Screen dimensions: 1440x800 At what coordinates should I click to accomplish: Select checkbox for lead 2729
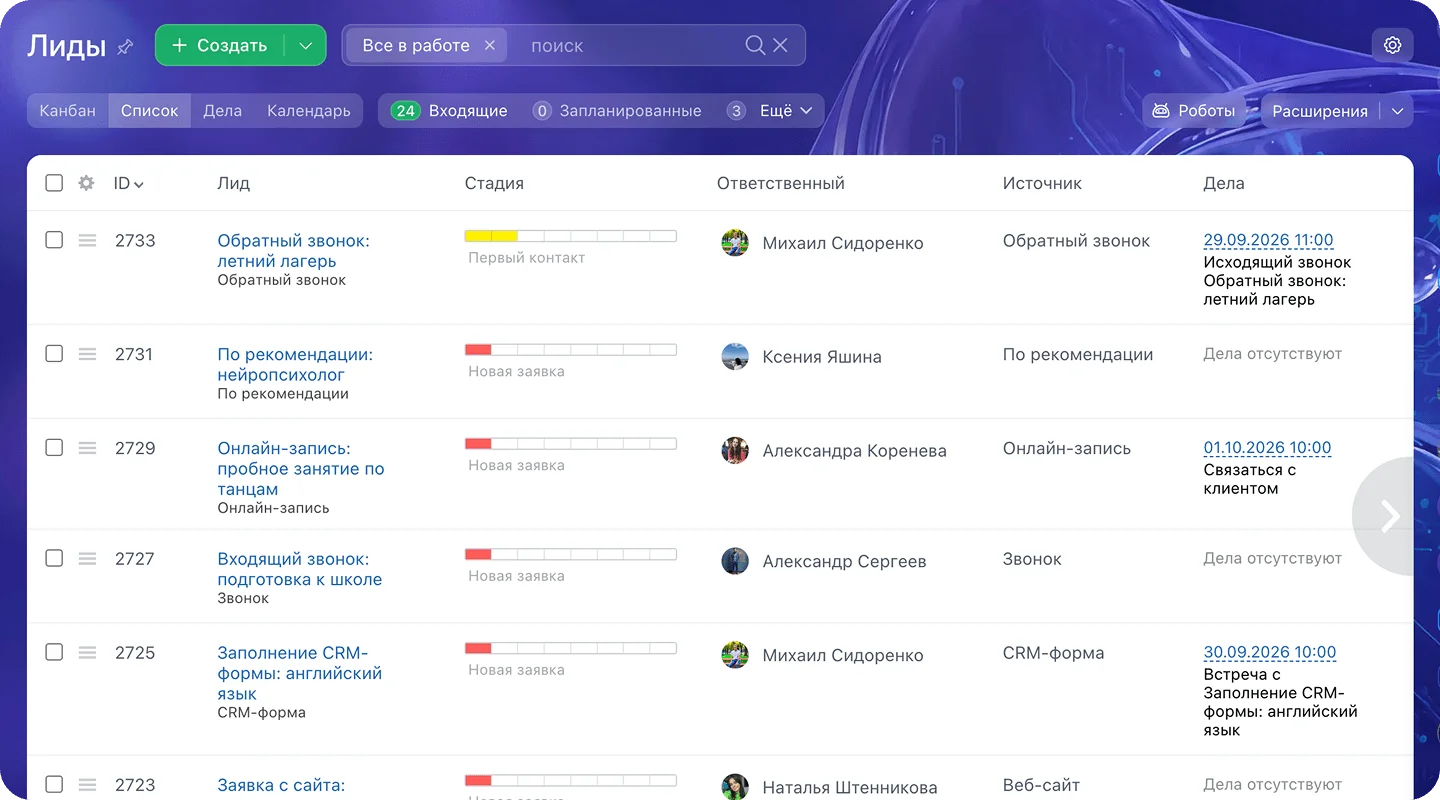tap(54, 448)
